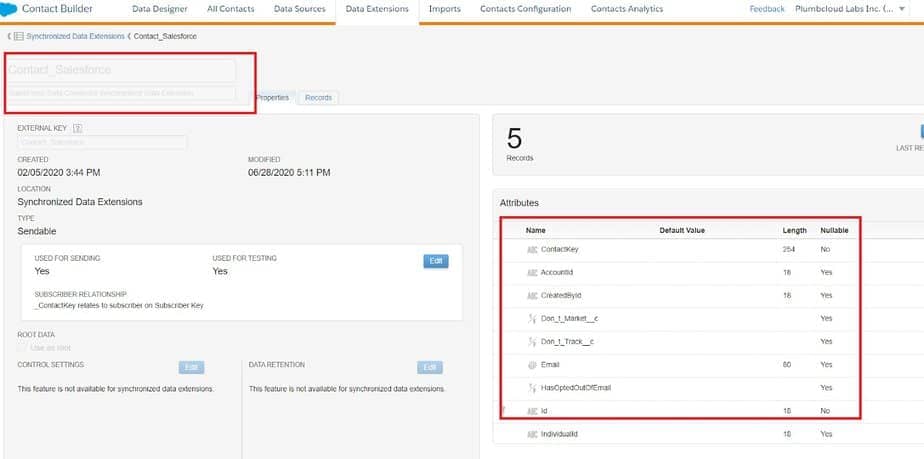Image resolution: width=924 pixels, height=459 pixels.
Task: Open the Data Designer tab
Action: [x=160, y=9]
